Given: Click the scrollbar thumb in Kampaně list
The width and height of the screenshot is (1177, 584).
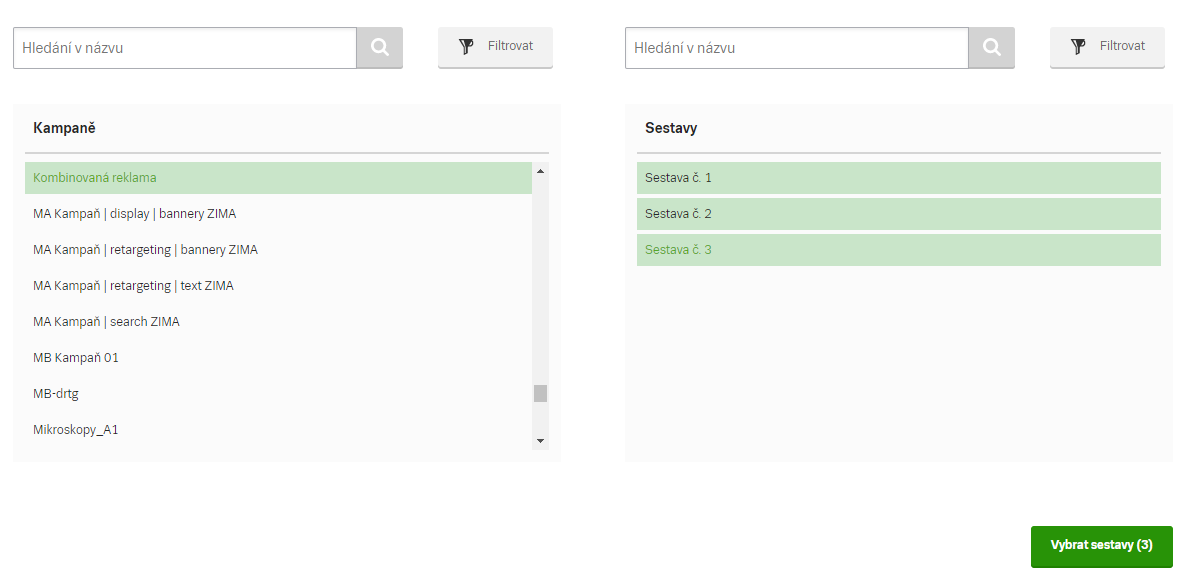Looking at the screenshot, I should pyautogui.click(x=540, y=393).
